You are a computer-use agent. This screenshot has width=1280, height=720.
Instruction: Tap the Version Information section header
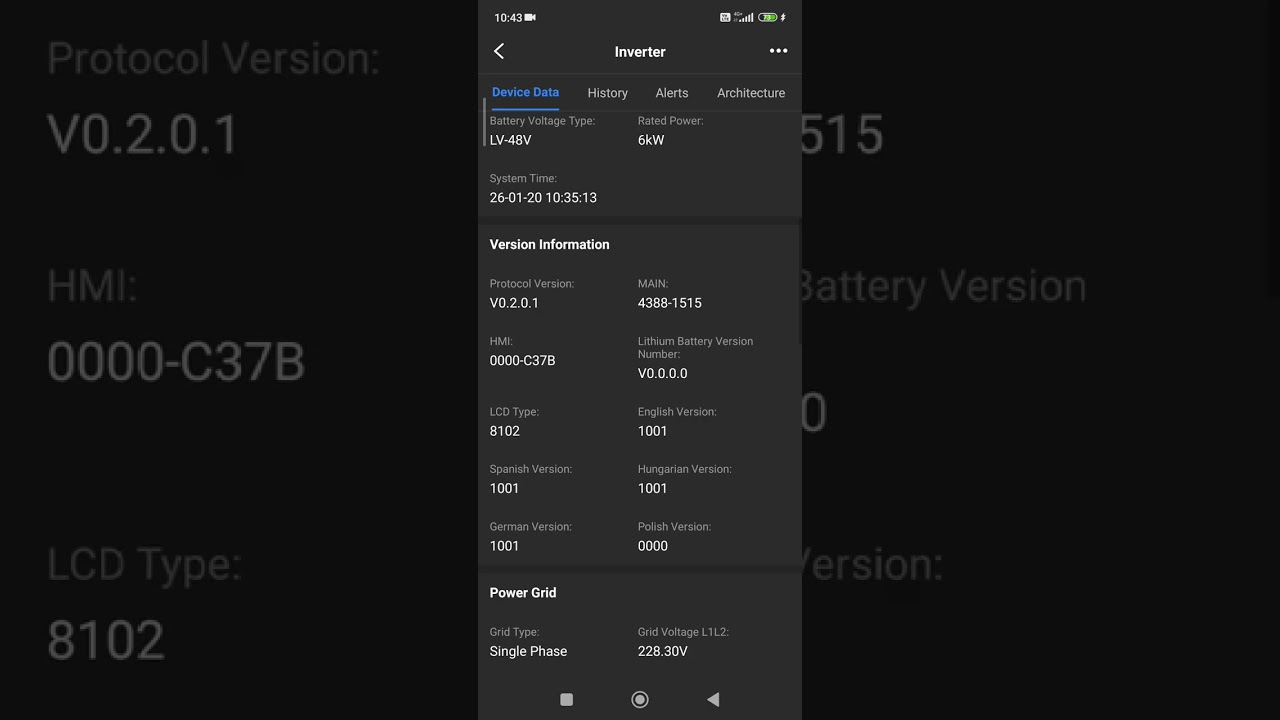[549, 244]
